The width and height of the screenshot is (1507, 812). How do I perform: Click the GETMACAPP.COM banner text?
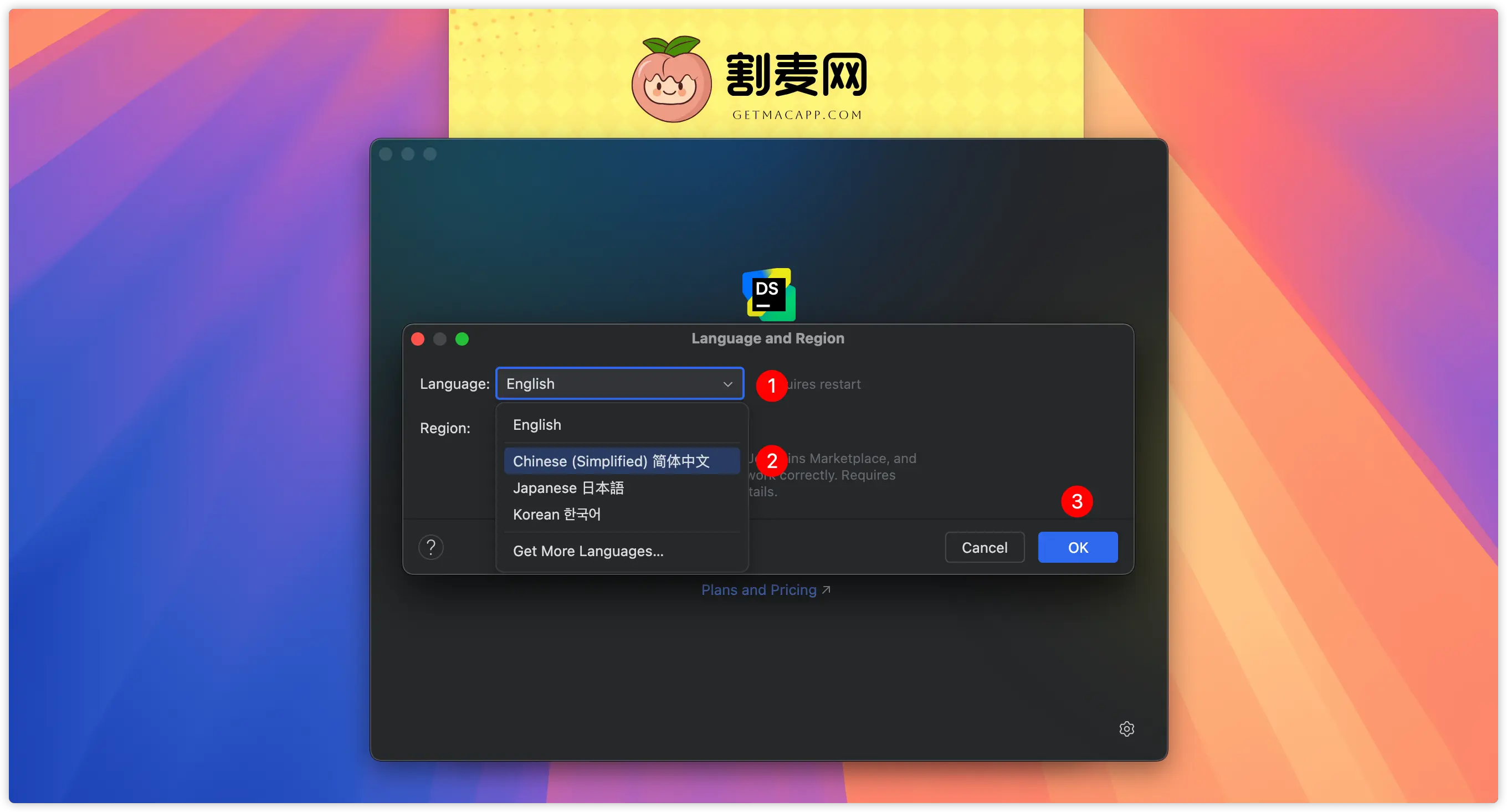point(797,115)
